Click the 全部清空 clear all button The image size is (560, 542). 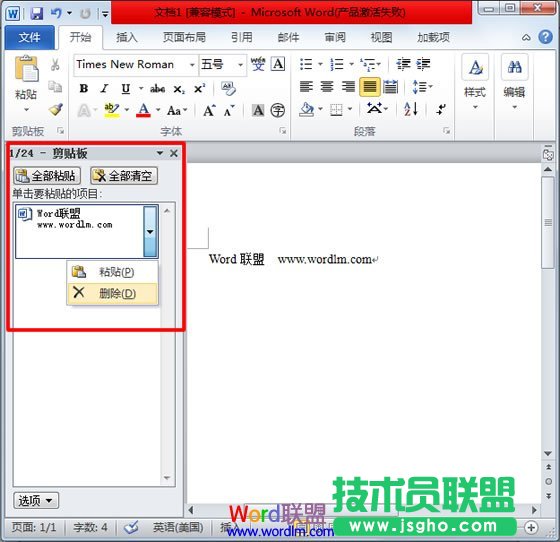(124, 175)
